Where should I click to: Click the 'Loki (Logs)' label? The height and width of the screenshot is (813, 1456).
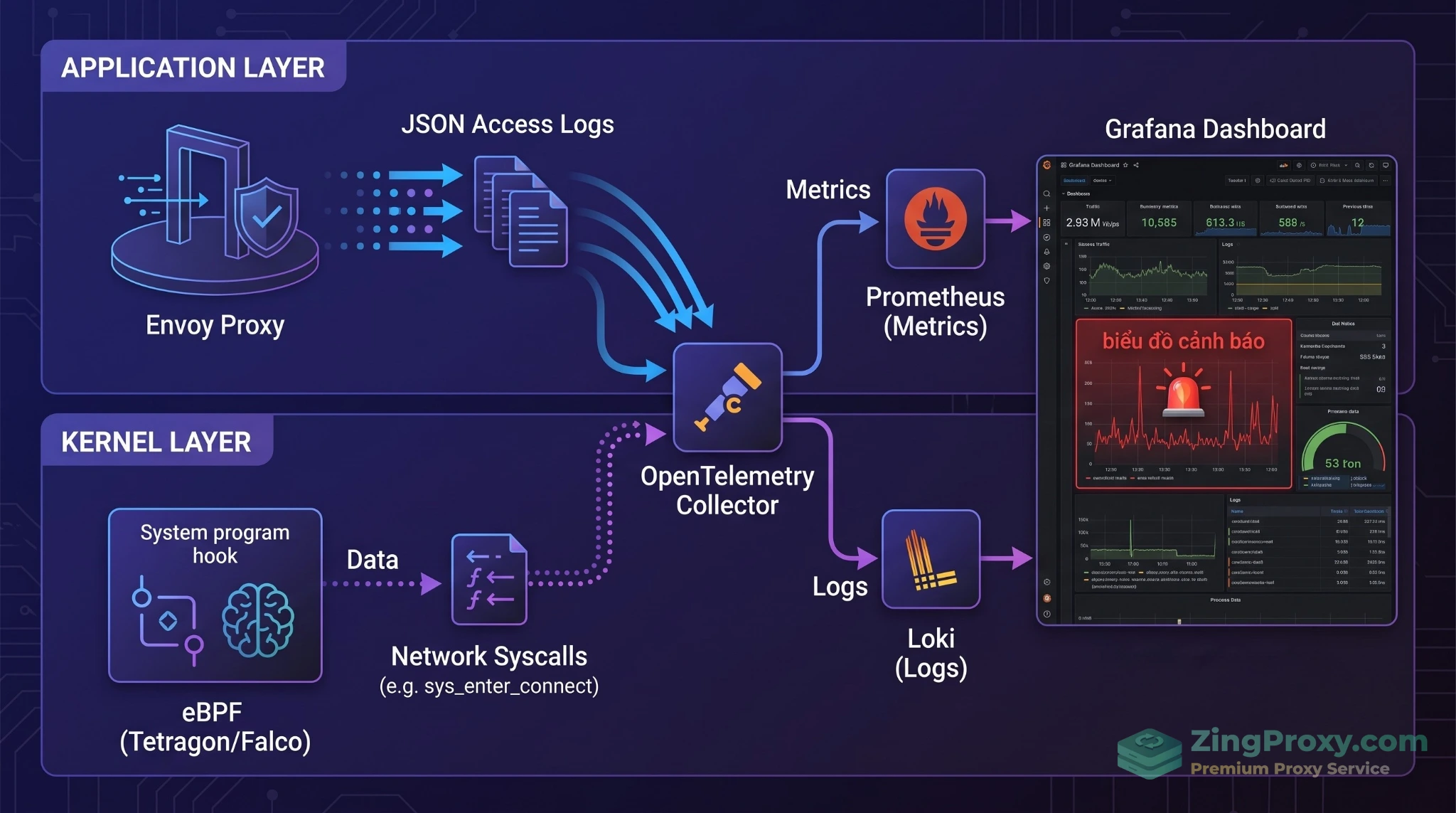[x=931, y=653]
